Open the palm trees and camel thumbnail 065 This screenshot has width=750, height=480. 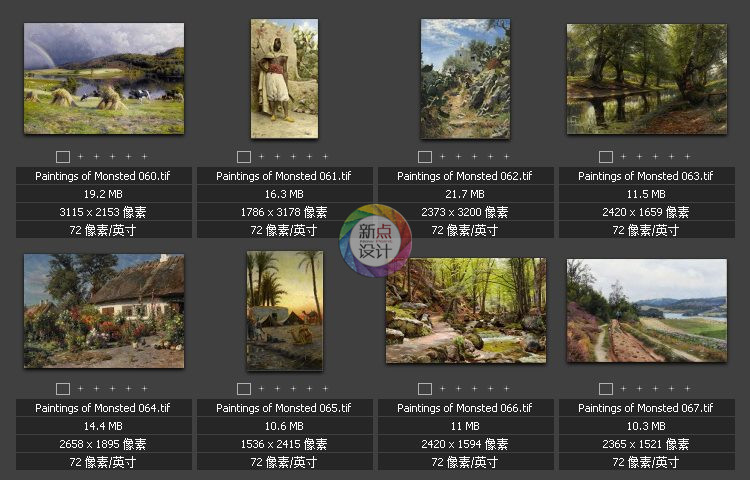(285, 311)
